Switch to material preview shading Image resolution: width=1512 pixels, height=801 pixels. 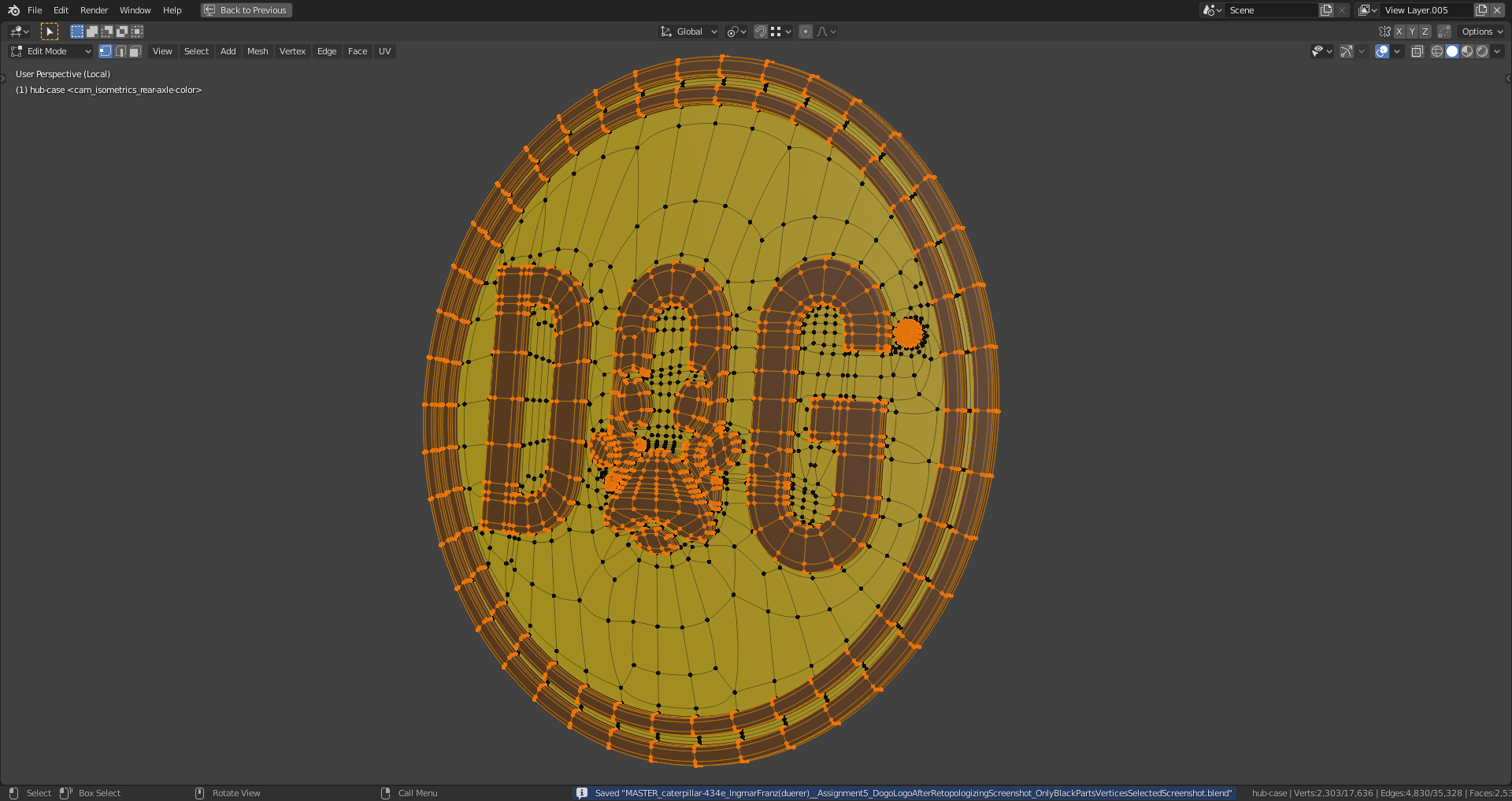tap(1467, 51)
